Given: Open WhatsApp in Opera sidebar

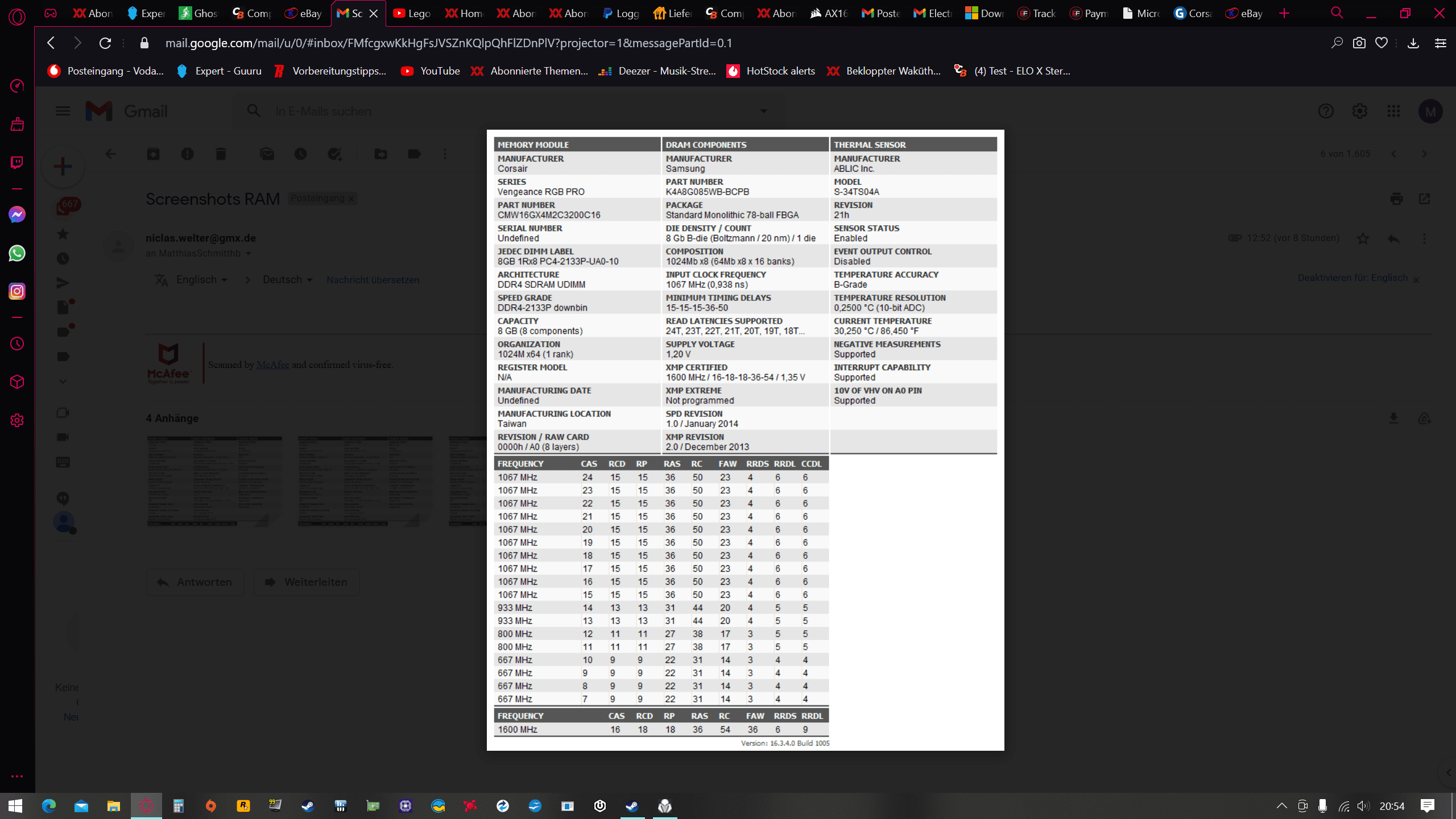Looking at the screenshot, I should (x=17, y=253).
